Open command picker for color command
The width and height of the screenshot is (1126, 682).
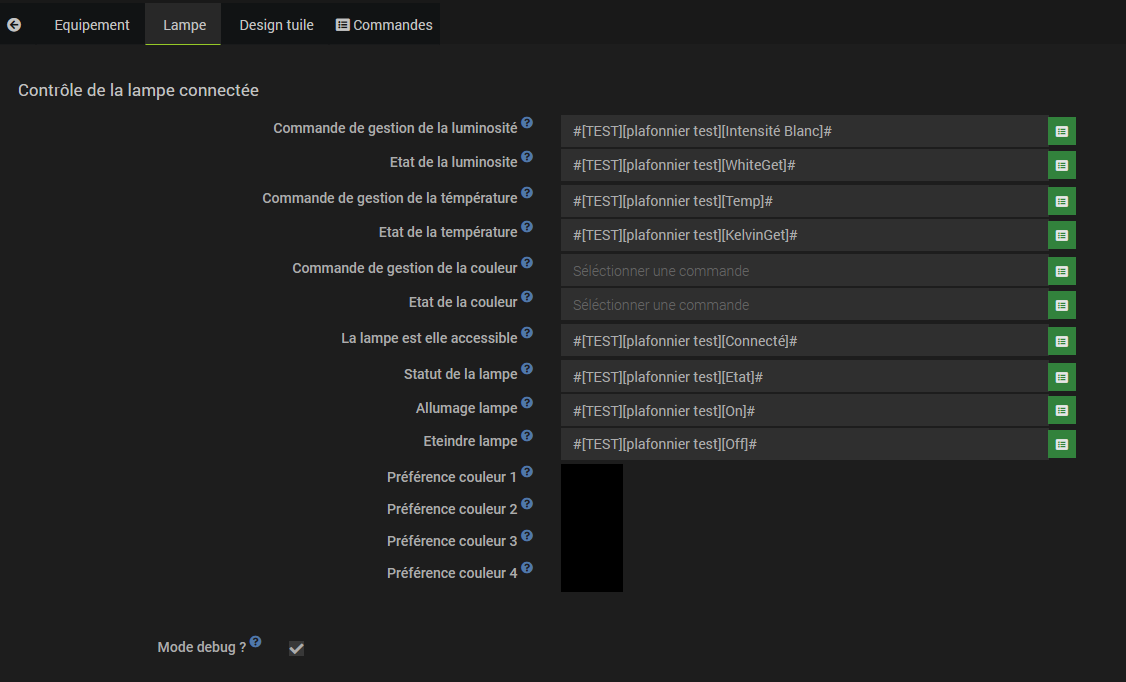[1062, 271]
